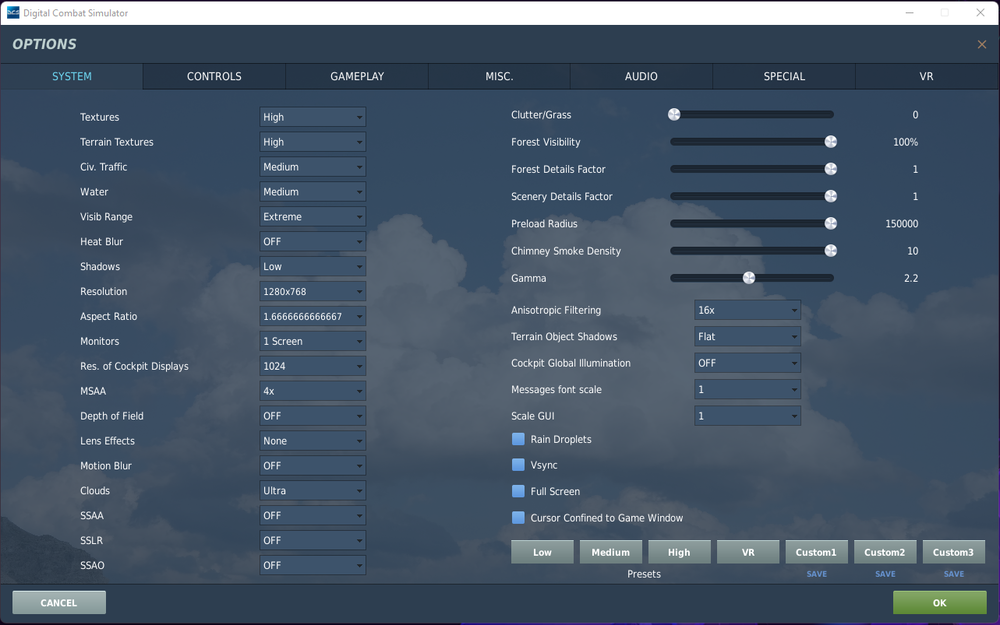1000x625 pixels.
Task: Select the Custom1 preset
Action: coord(816,551)
